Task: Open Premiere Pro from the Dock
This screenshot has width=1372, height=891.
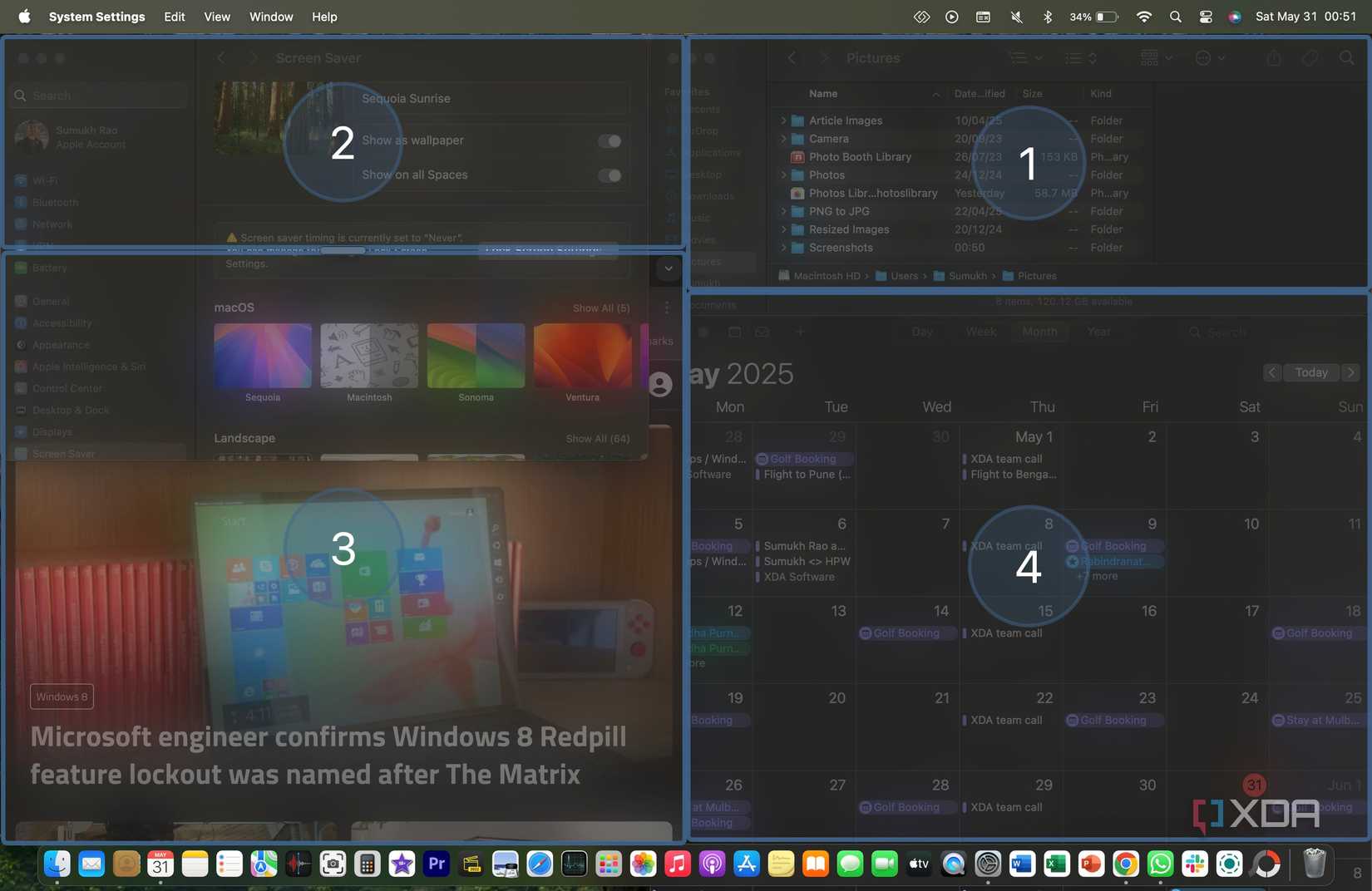Action: point(436,864)
